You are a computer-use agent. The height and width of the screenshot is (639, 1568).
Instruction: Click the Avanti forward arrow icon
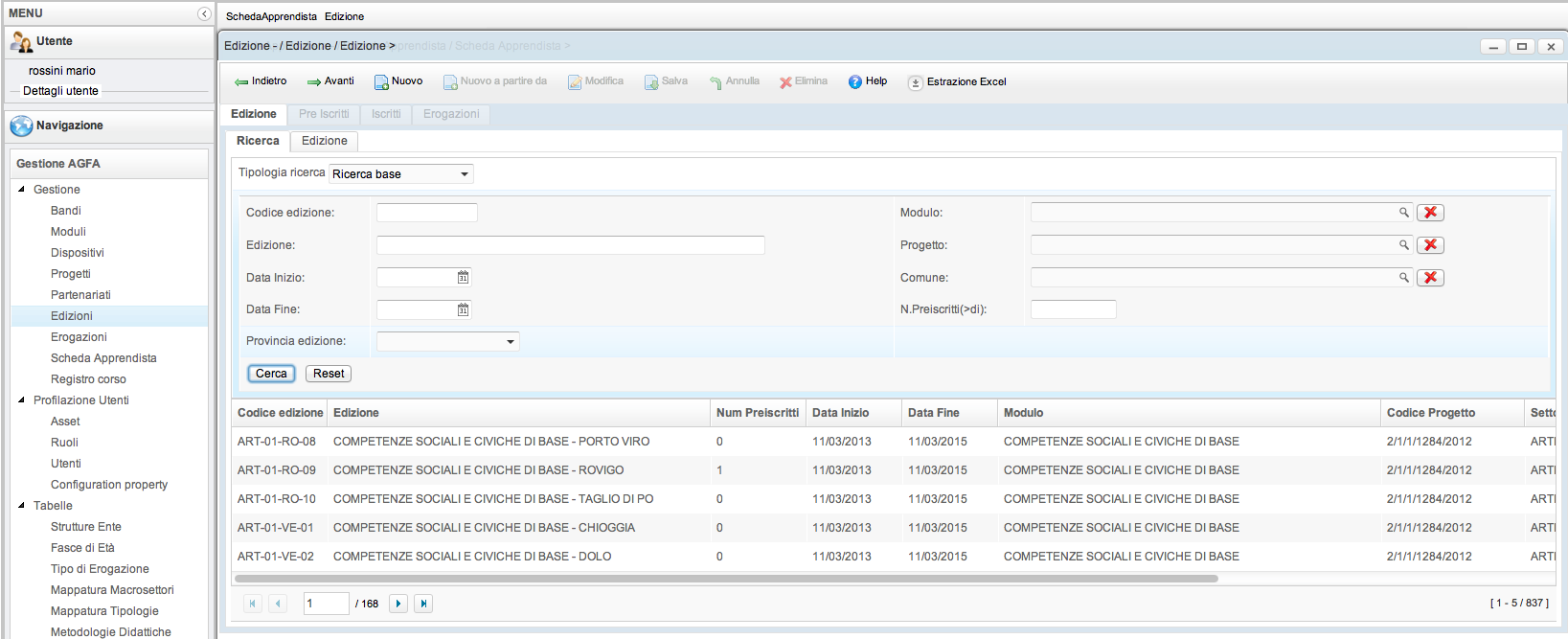pos(314,82)
